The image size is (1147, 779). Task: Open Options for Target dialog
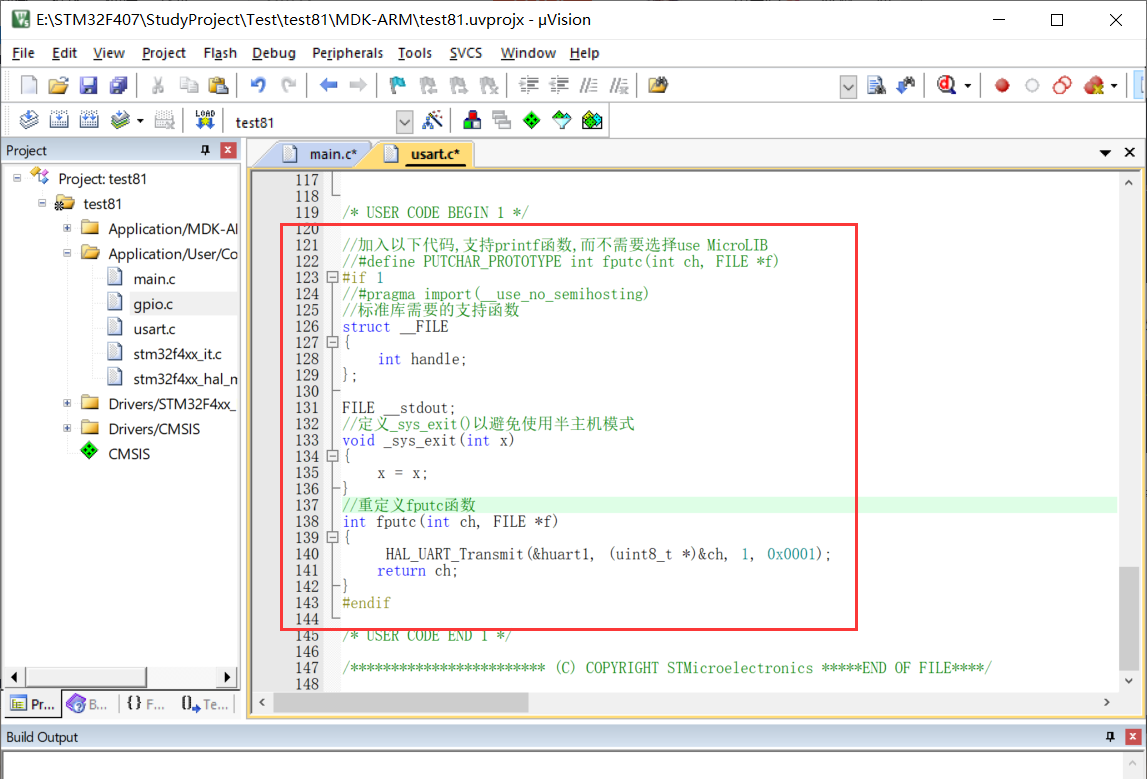[434, 120]
